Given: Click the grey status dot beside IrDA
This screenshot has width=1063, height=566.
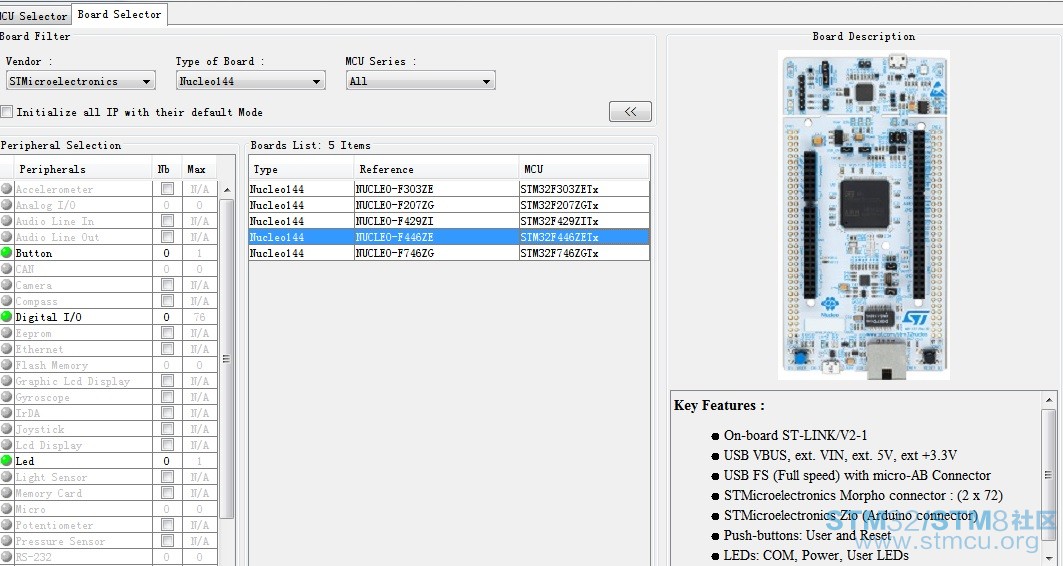Looking at the screenshot, I should coord(7,413).
